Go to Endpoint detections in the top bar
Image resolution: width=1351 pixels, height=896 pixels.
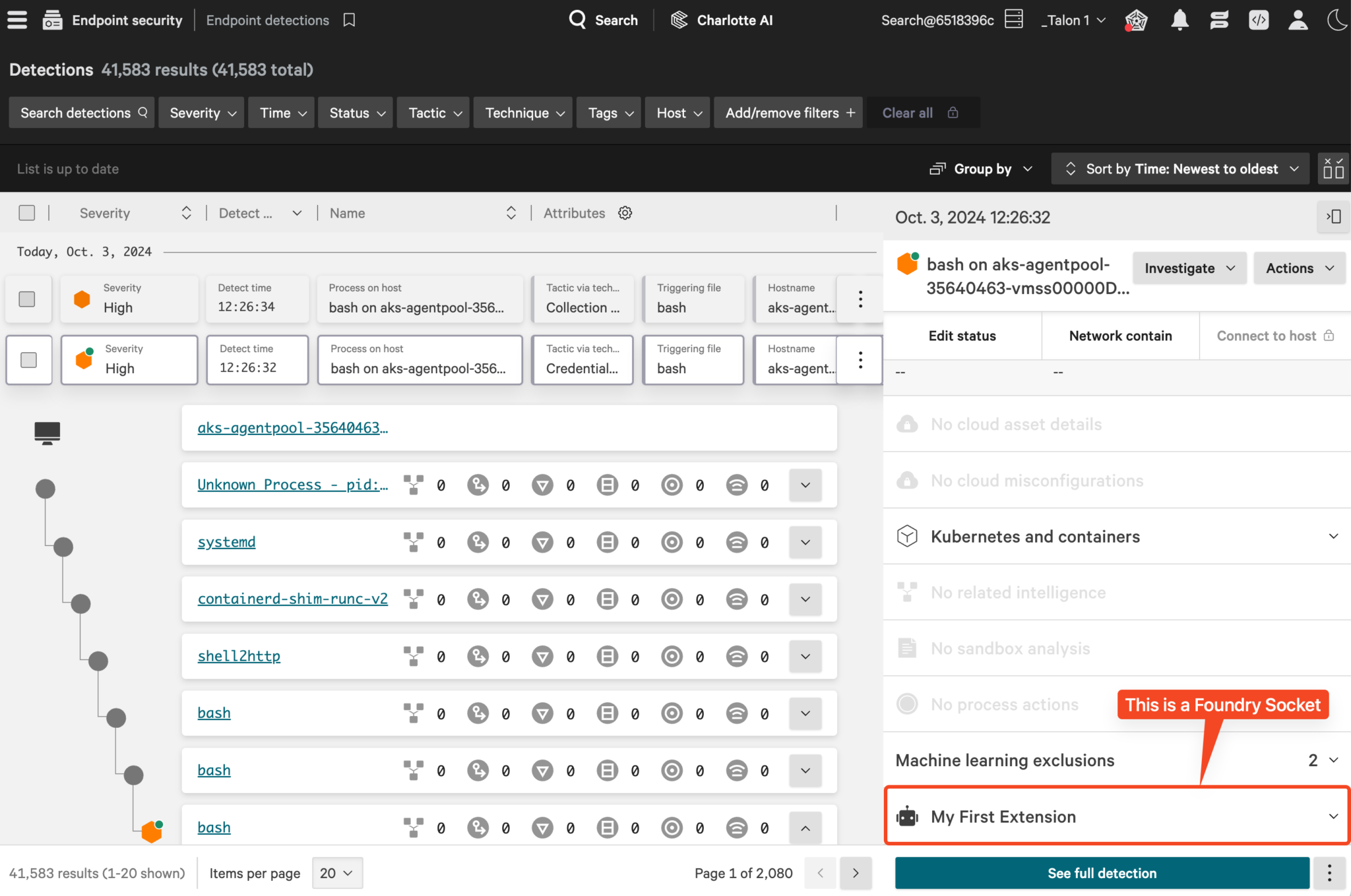pos(267,20)
